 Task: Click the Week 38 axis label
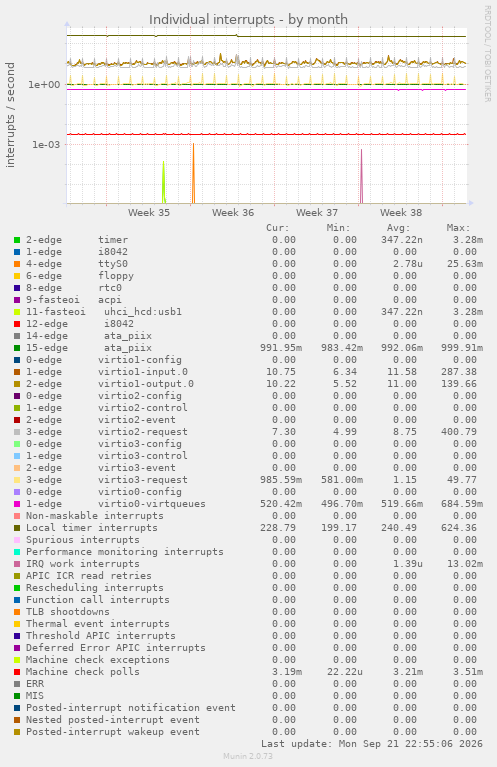coord(401,212)
